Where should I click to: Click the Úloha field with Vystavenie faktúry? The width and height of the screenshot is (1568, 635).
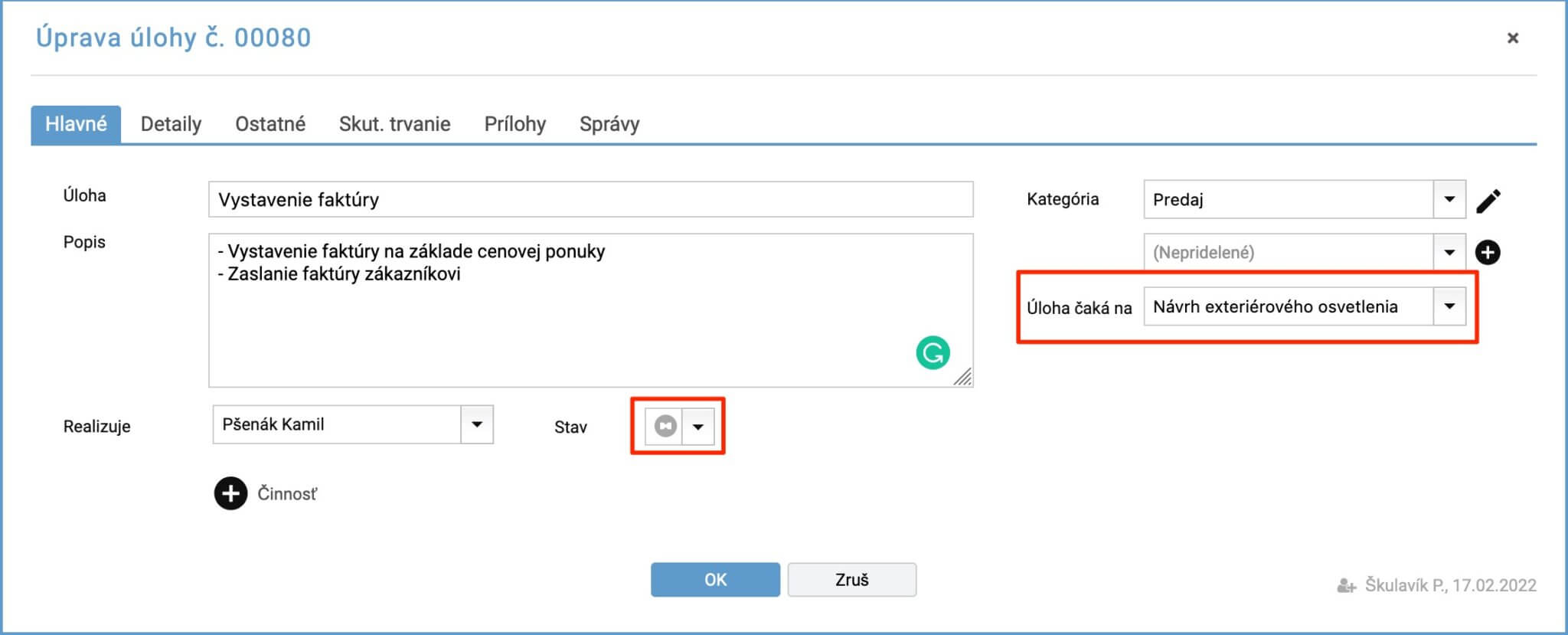tap(590, 199)
